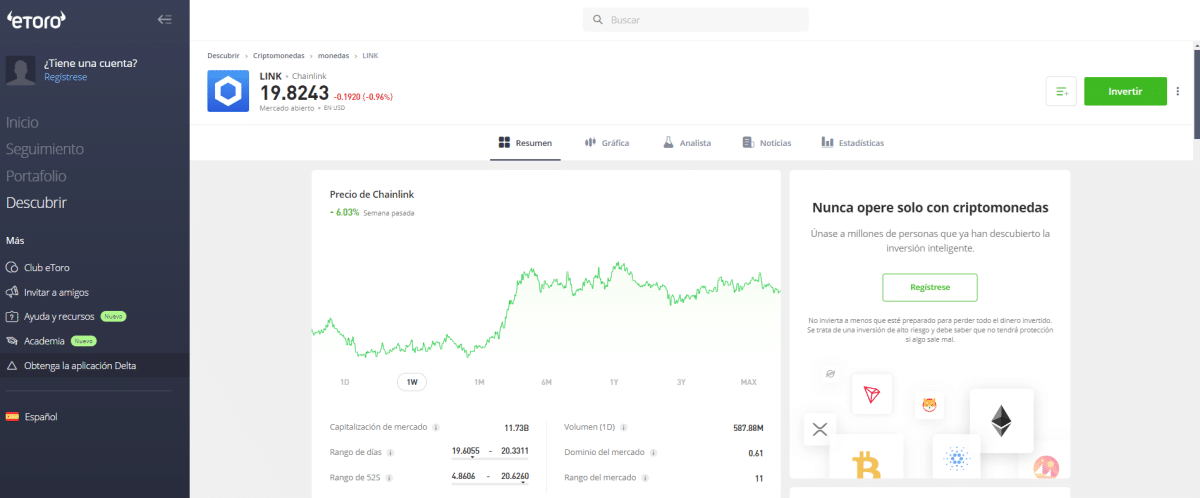Click the Delta app triangle icon
1200x498 pixels.
point(12,366)
